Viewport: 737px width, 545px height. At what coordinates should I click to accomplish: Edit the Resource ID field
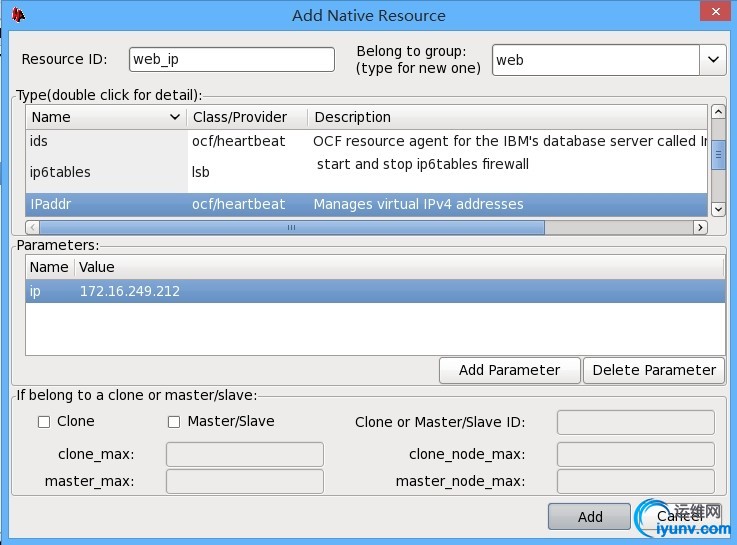[232, 60]
